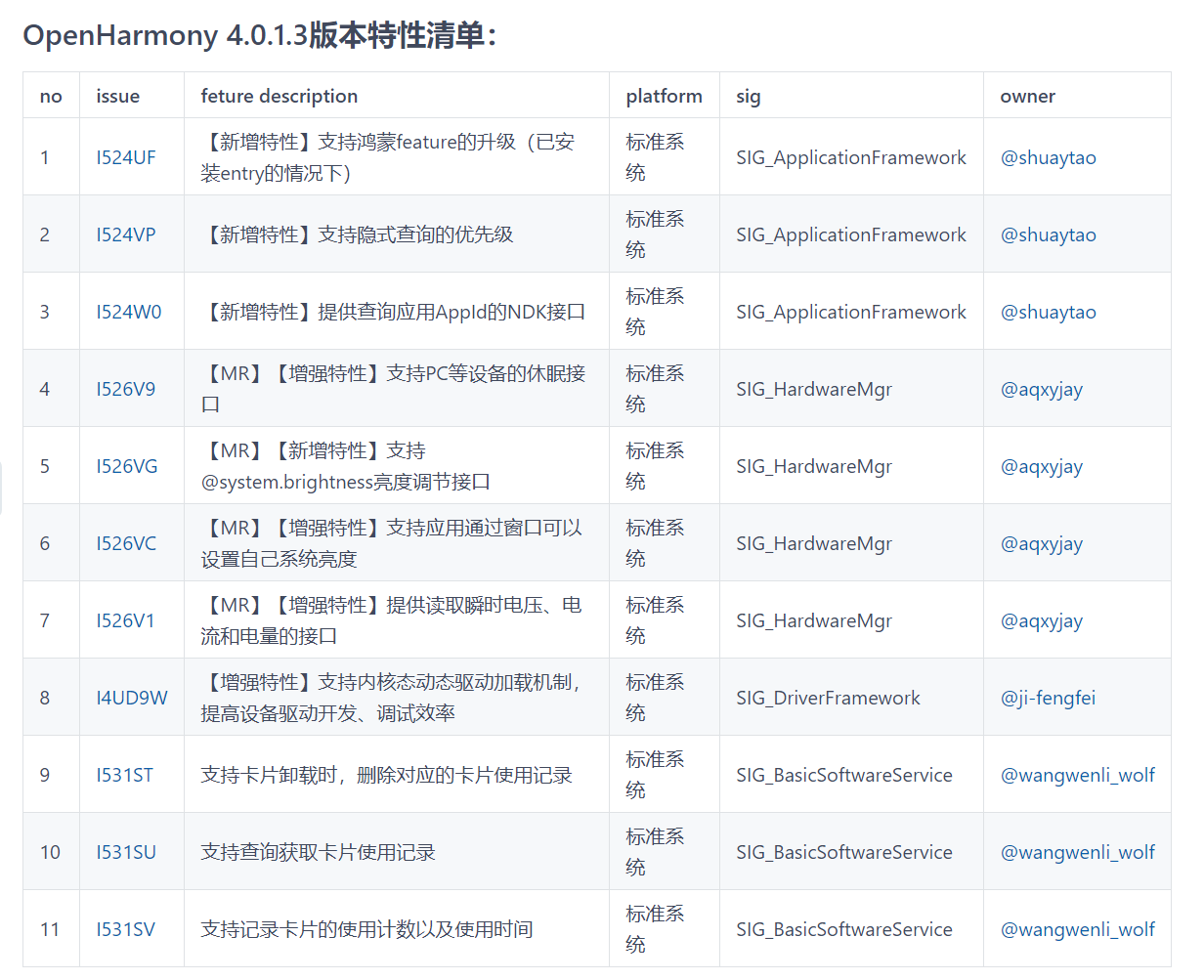Open issue link I524UF
This screenshot has width=1204, height=980.
point(125,157)
